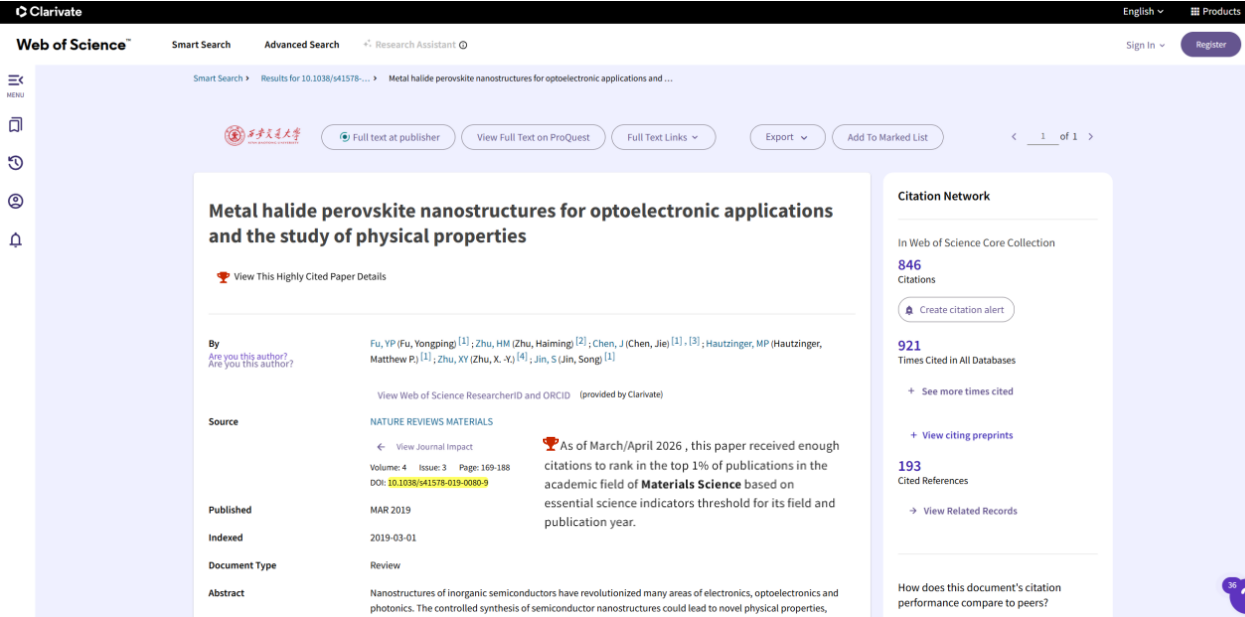Click the record page number field
The height and width of the screenshot is (617, 1245).
(x=1043, y=137)
